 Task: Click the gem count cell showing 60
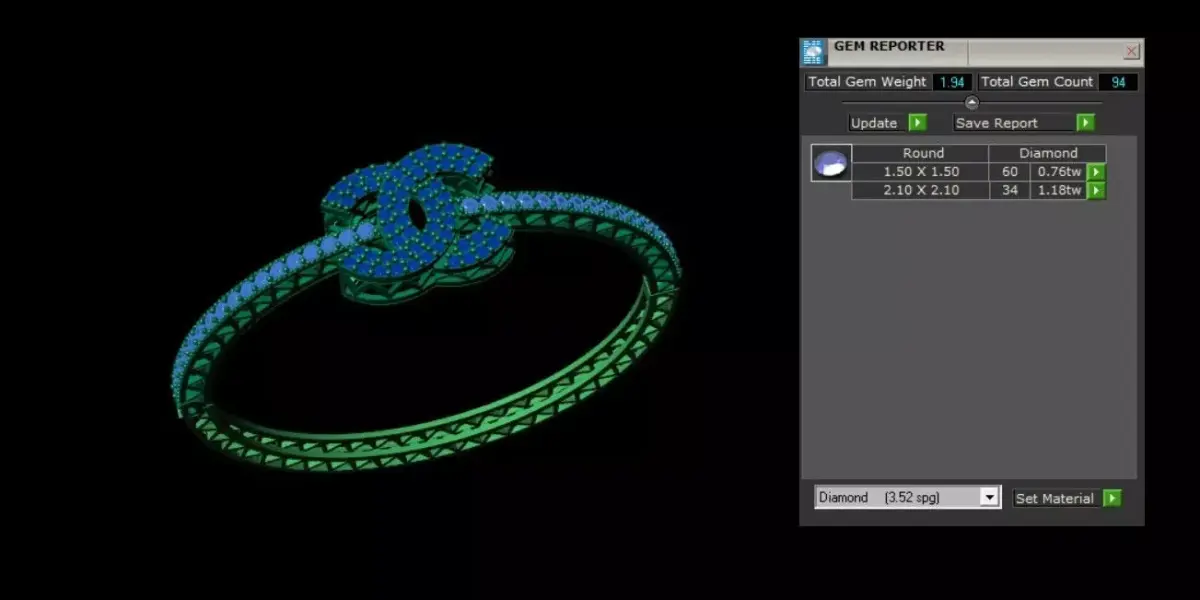pos(1009,172)
